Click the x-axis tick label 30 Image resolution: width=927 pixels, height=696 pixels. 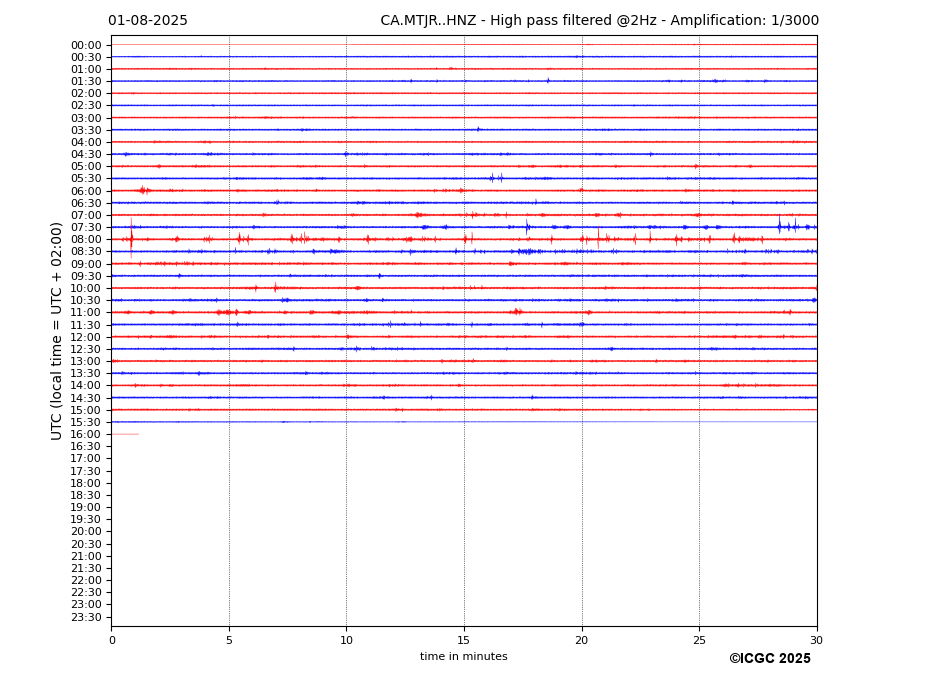pyautogui.click(x=816, y=640)
